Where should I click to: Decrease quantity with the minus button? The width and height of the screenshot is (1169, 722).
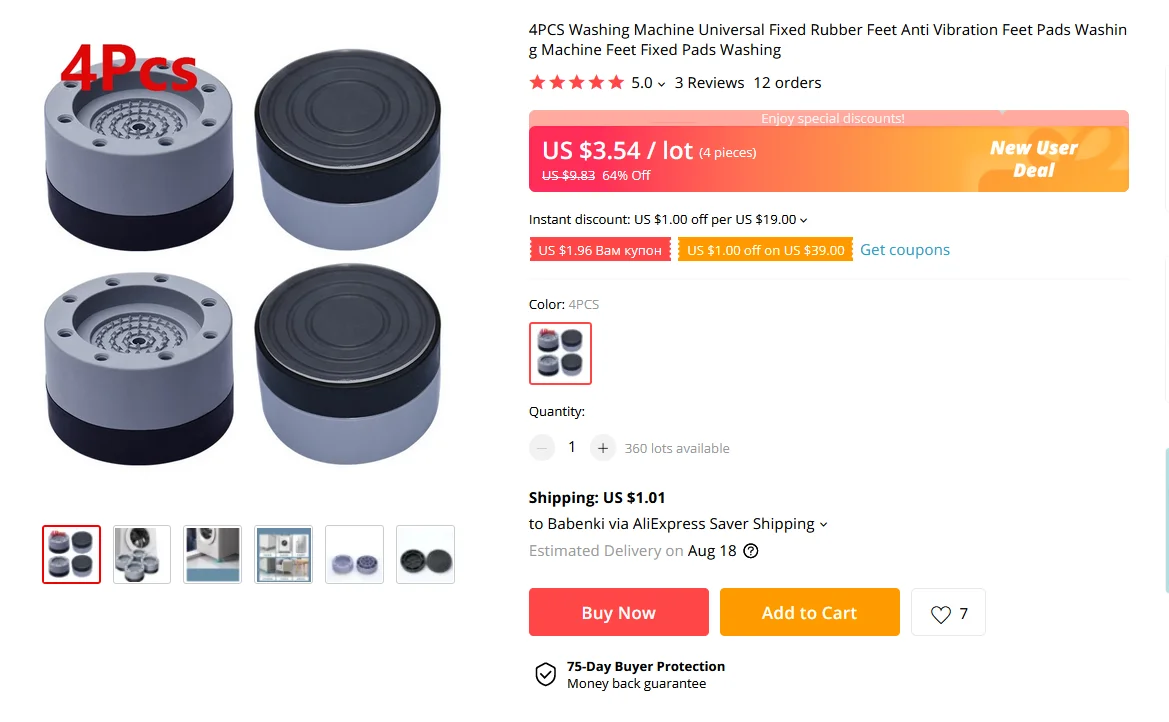pos(542,448)
